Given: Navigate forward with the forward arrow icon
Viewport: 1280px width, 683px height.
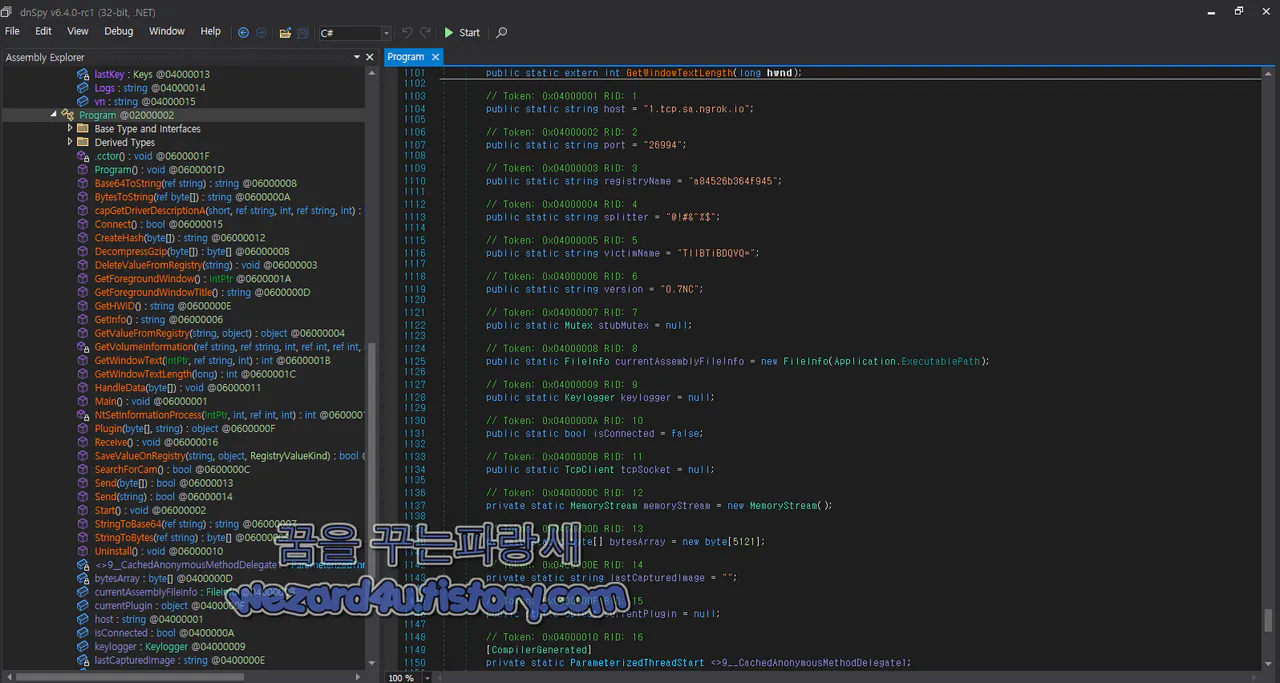Looking at the screenshot, I should (x=261, y=32).
